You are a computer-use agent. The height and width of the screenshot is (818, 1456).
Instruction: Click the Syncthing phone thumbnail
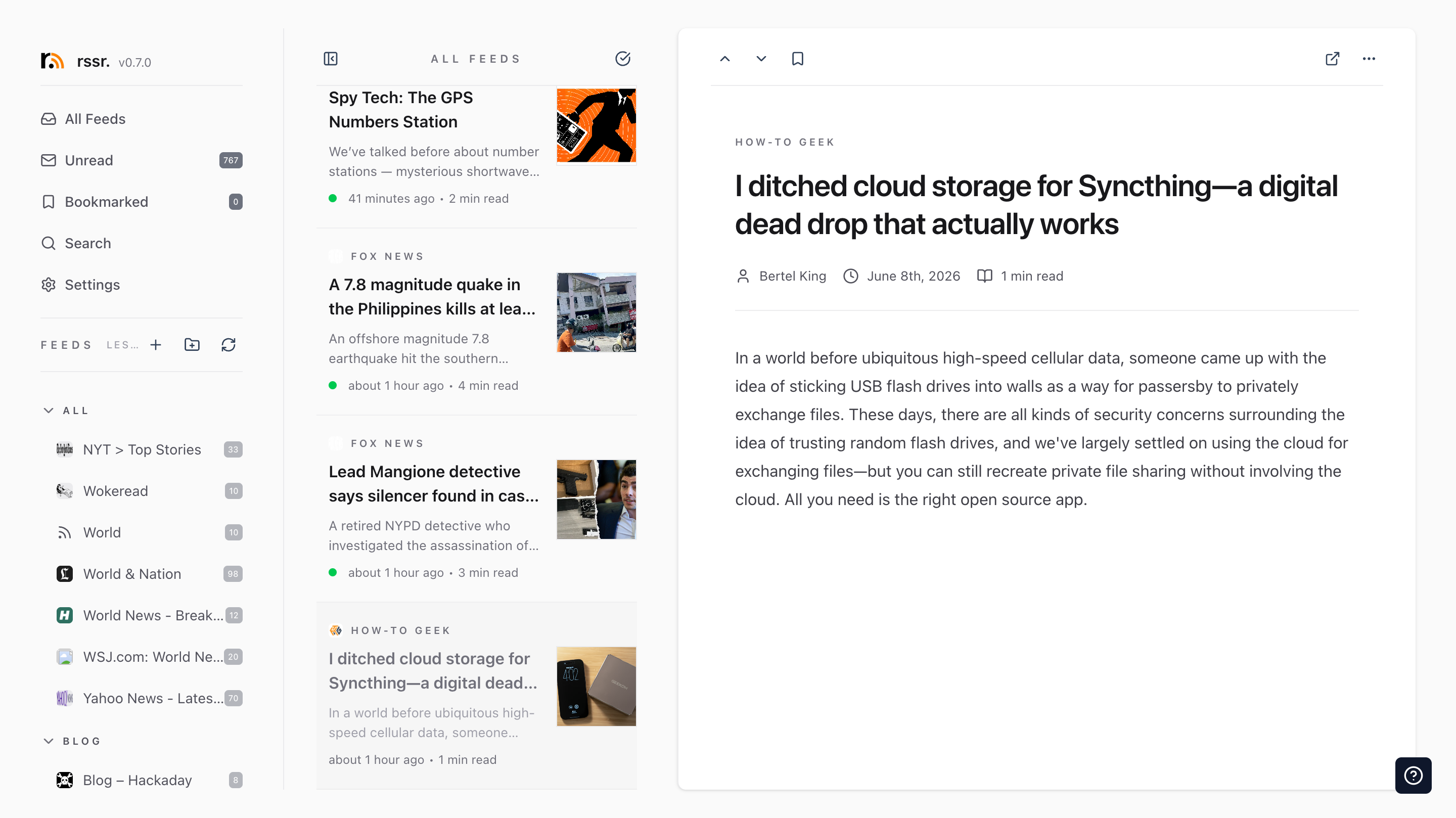point(597,687)
